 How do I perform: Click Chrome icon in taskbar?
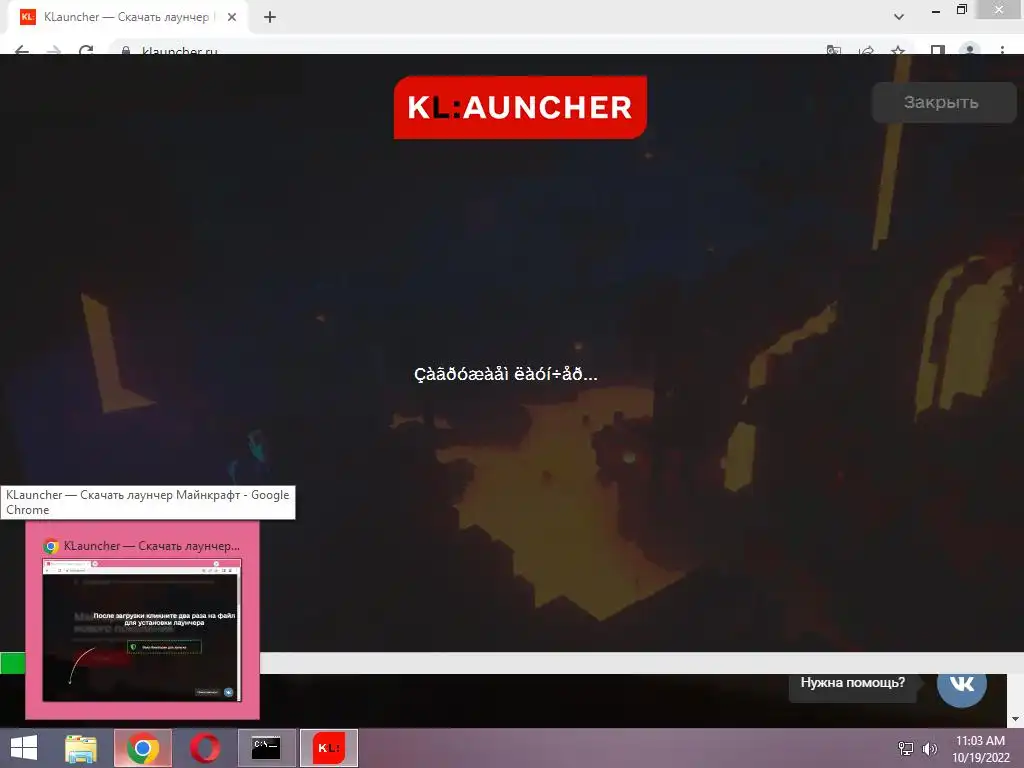pos(143,748)
